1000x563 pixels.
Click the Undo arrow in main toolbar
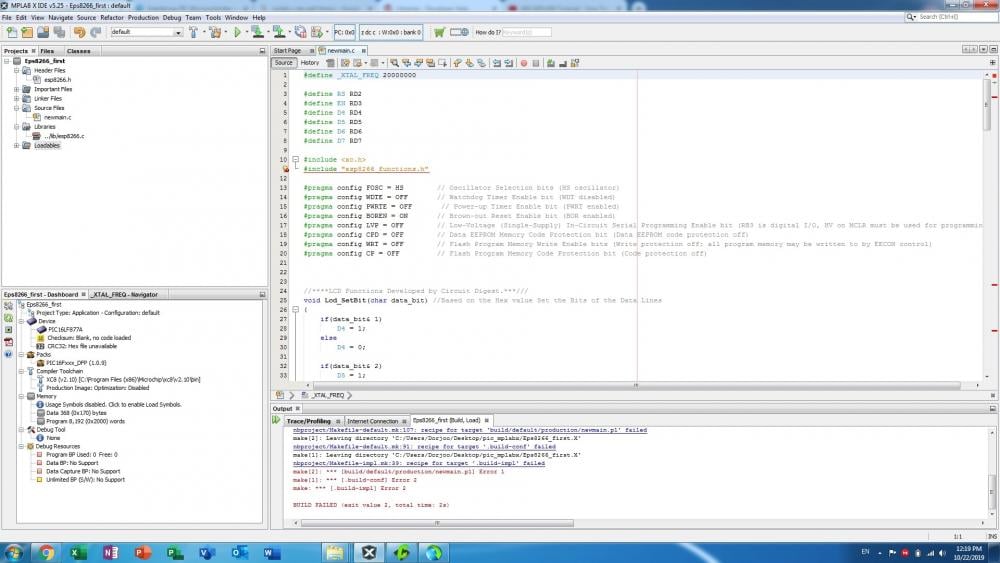pos(79,32)
